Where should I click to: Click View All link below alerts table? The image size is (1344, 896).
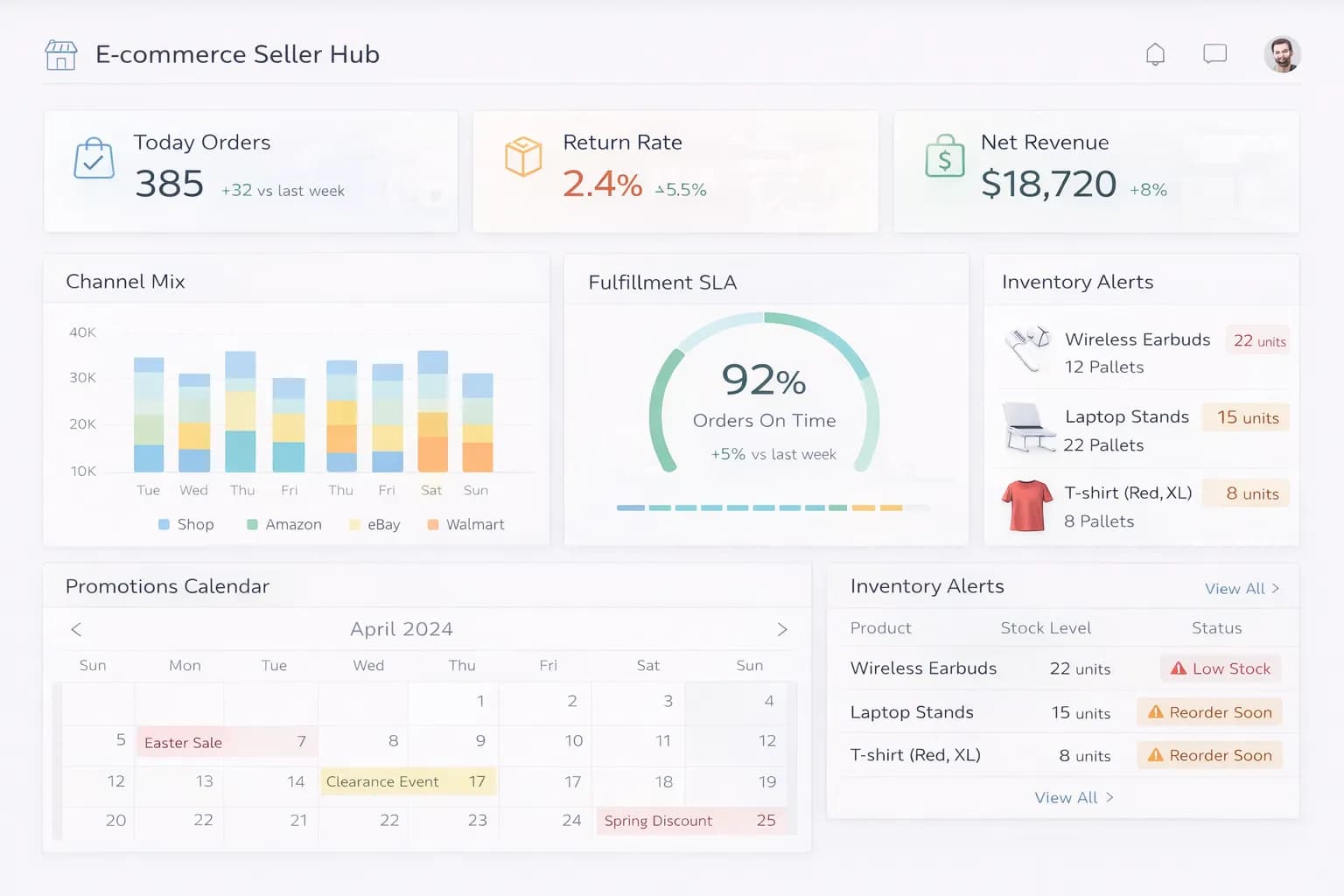pos(1074,797)
